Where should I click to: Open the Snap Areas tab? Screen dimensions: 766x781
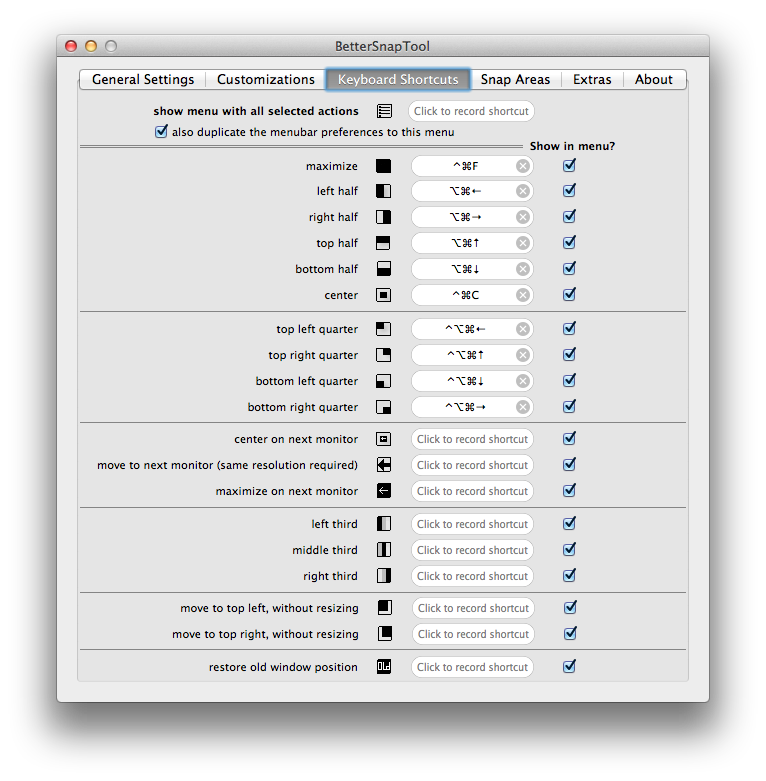pos(515,80)
